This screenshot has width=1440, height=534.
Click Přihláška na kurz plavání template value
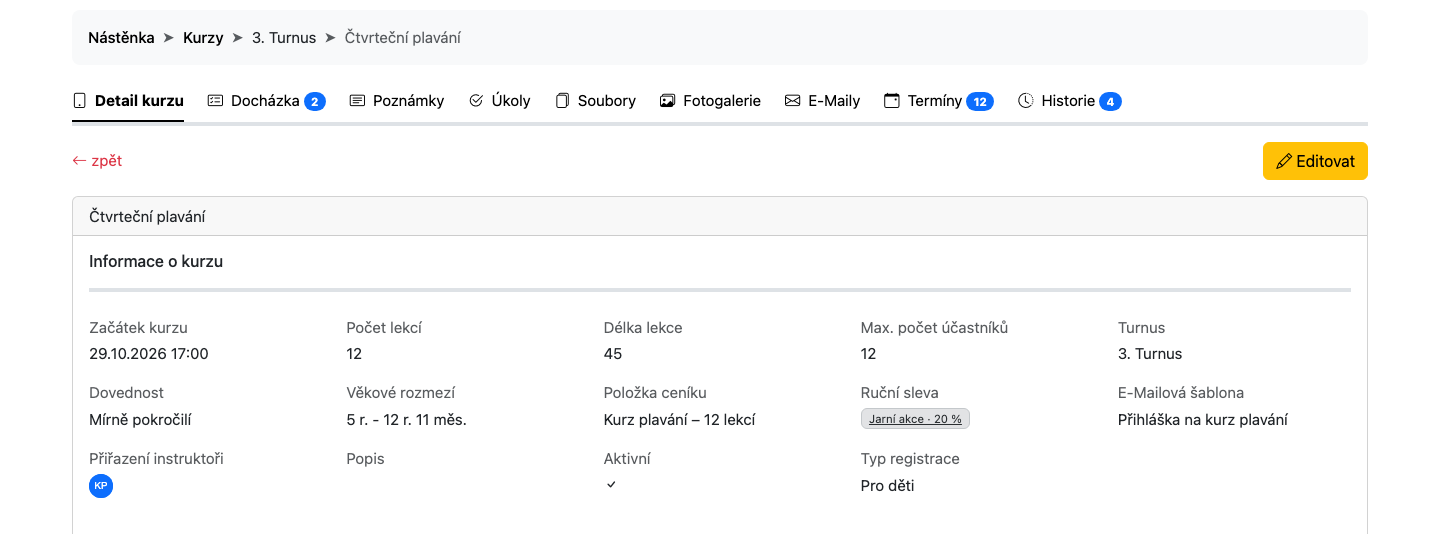(1203, 420)
